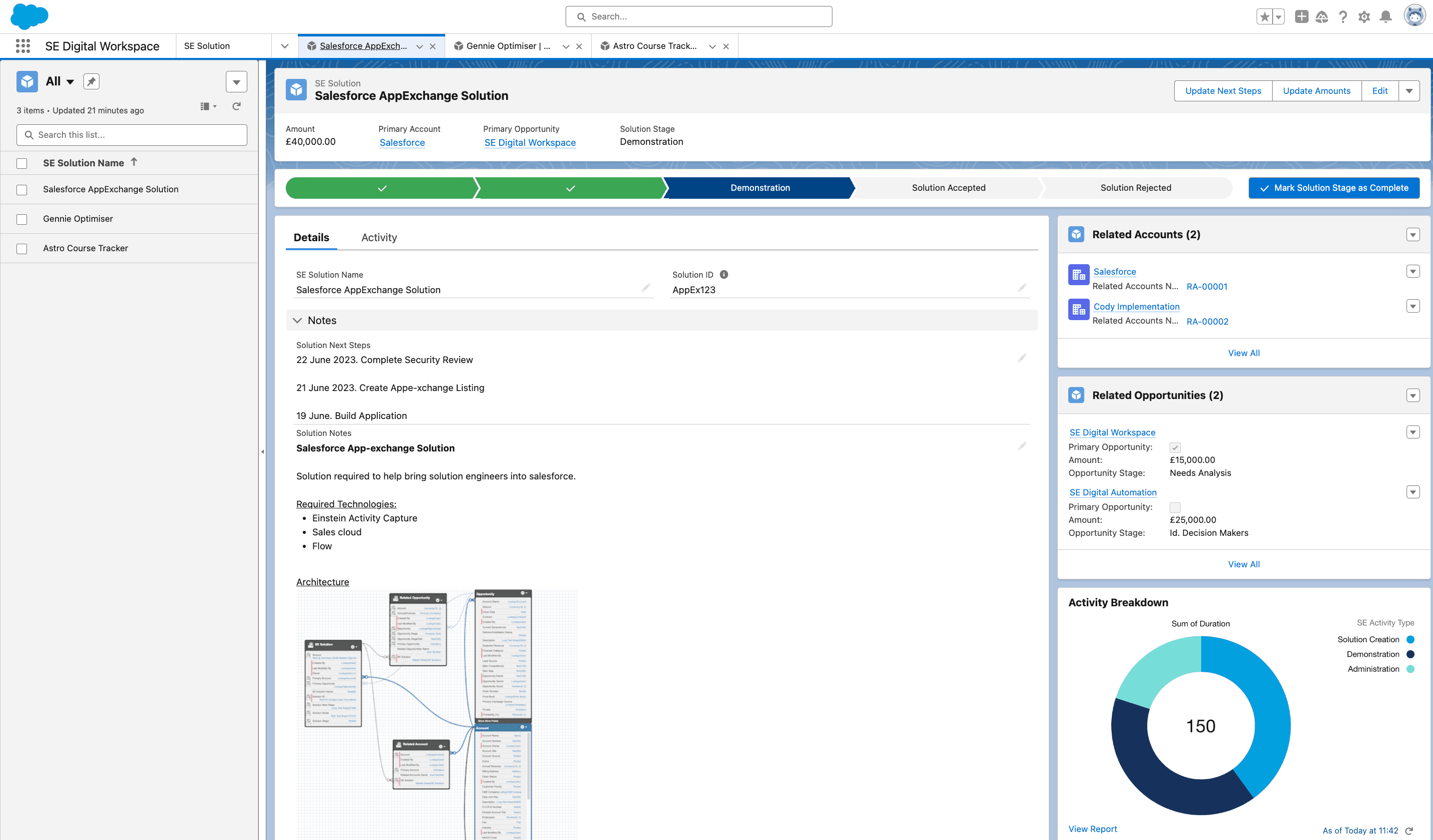Refresh the Activity Breakdown chart
The width and height of the screenshot is (1433, 840).
point(1409,831)
